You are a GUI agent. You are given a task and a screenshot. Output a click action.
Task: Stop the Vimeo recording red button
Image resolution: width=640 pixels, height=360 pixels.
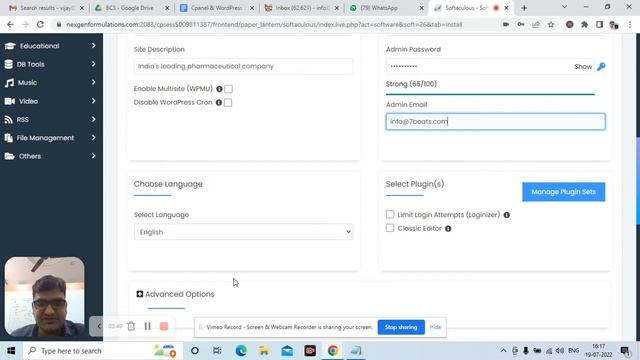click(164, 326)
